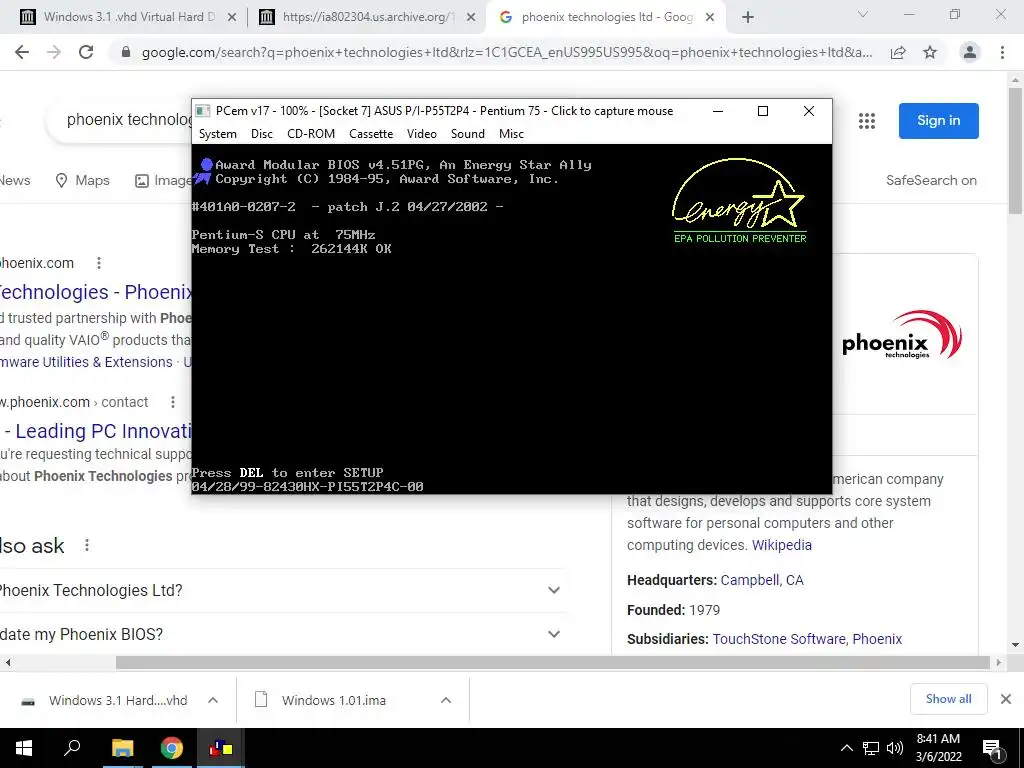Go back to the previous page
The width and height of the screenshot is (1024, 768).
coord(22,52)
